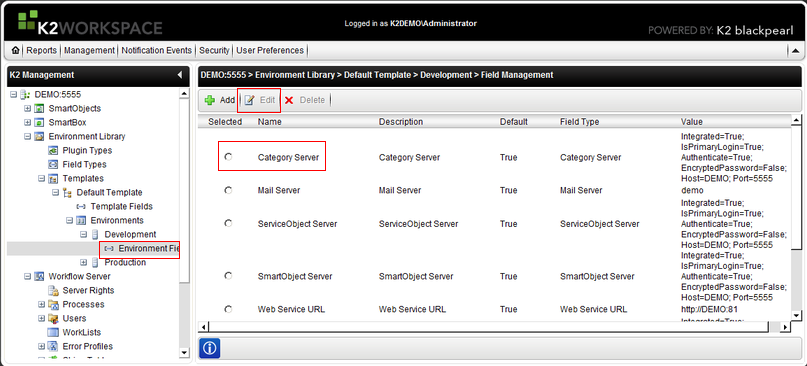Open the User Preferences menu
Screen dimensions: 807x366
(x=270, y=50)
